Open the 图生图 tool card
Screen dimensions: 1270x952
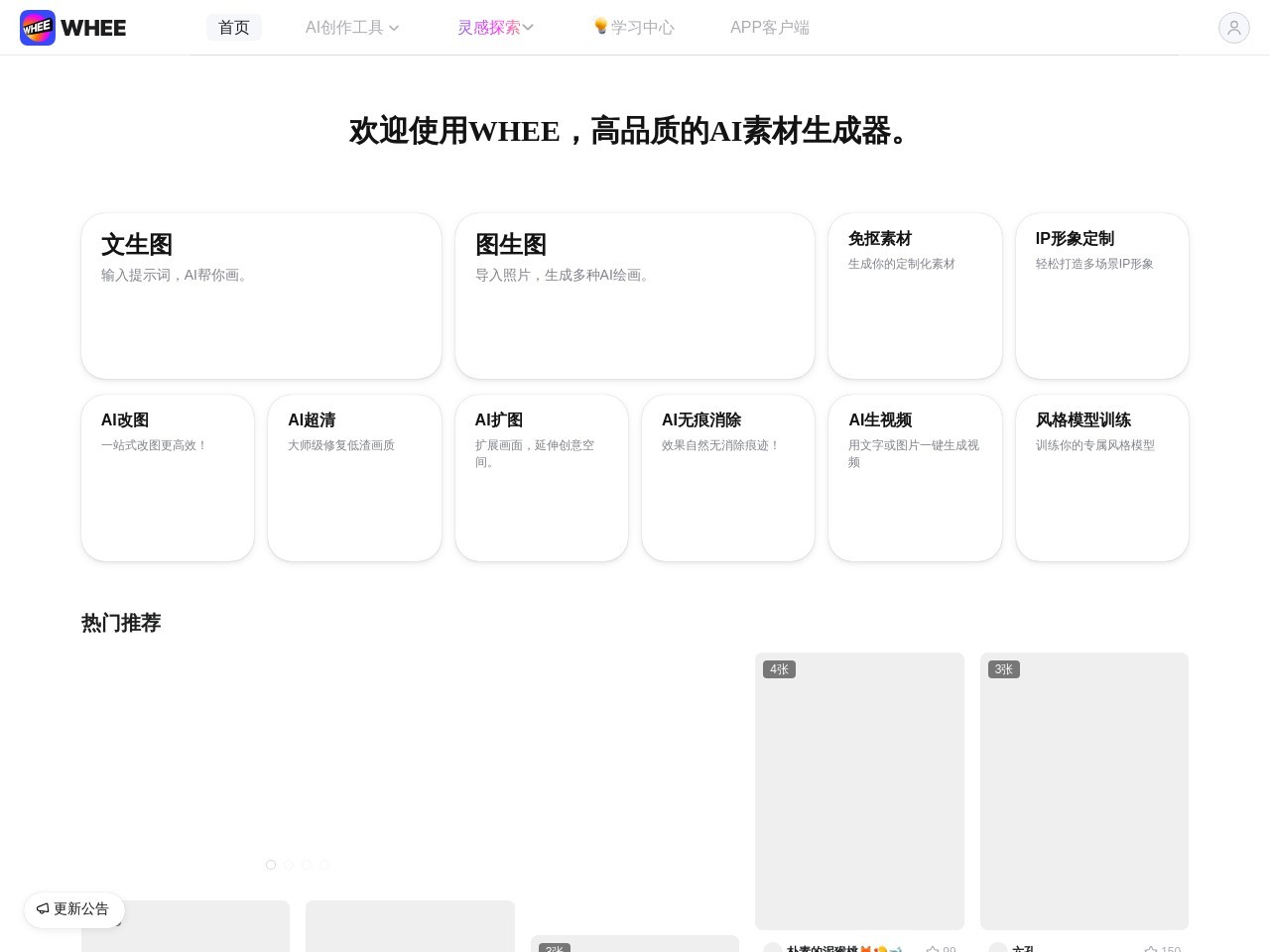pyautogui.click(x=635, y=296)
